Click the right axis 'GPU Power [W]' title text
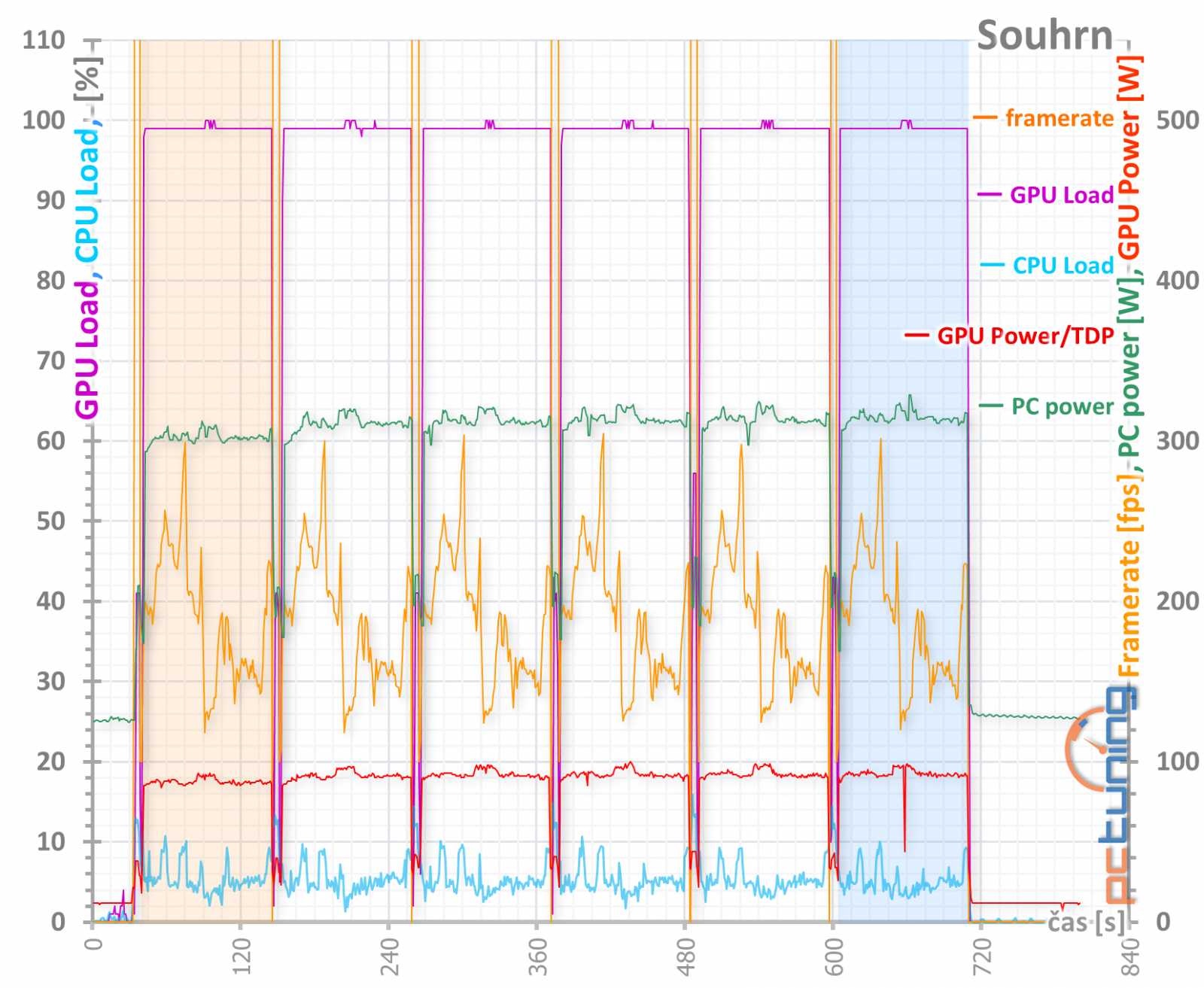The height and width of the screenshot is (988, 1204). pyautogui.click(x=1129, y=157)
